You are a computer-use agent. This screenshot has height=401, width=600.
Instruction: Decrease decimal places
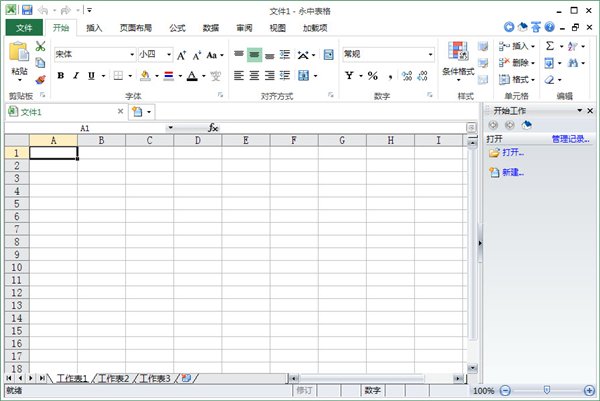(x=422, y=75)
